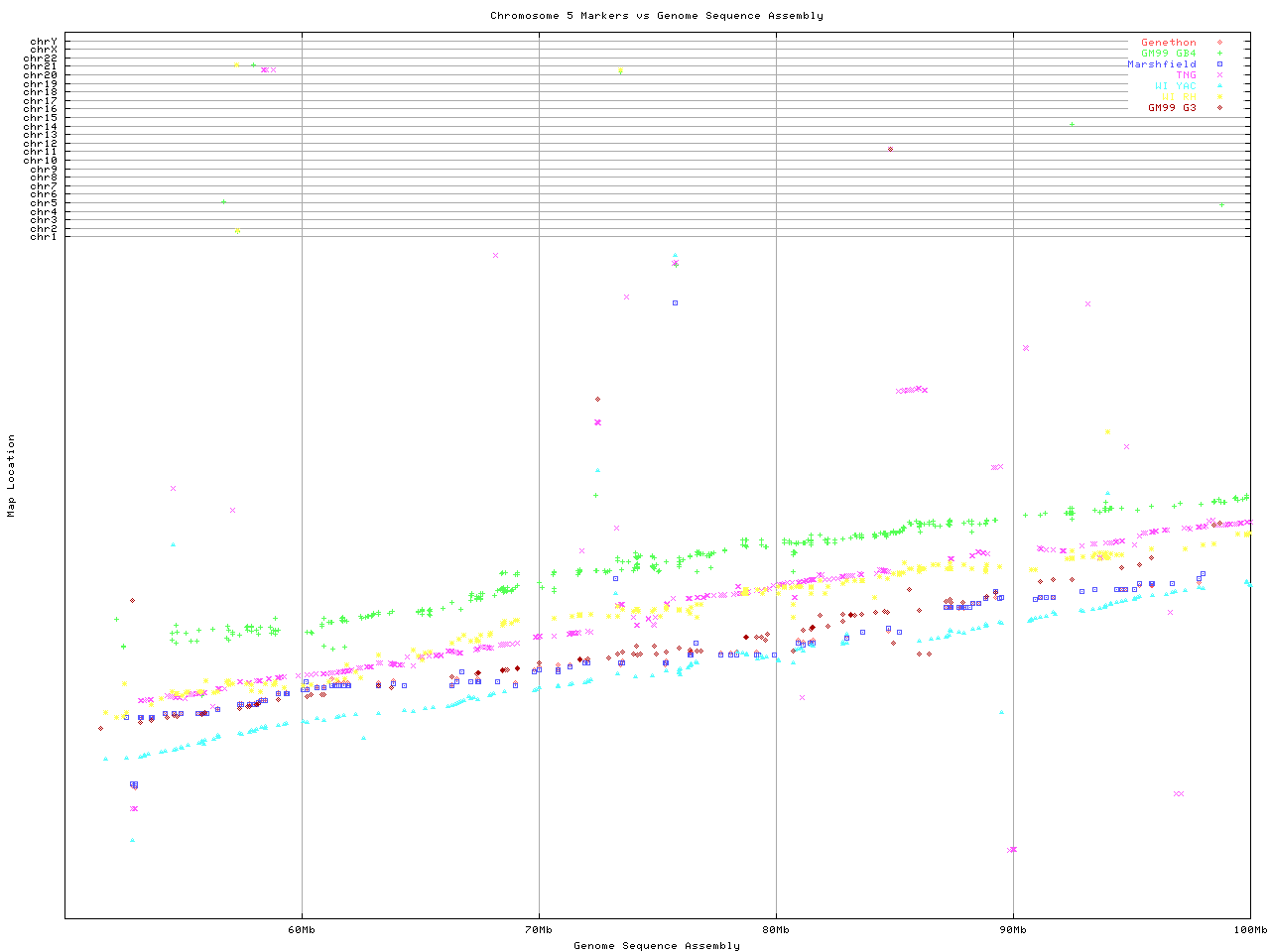Click the 70Mb x-axis tick label

pos(539,930)
